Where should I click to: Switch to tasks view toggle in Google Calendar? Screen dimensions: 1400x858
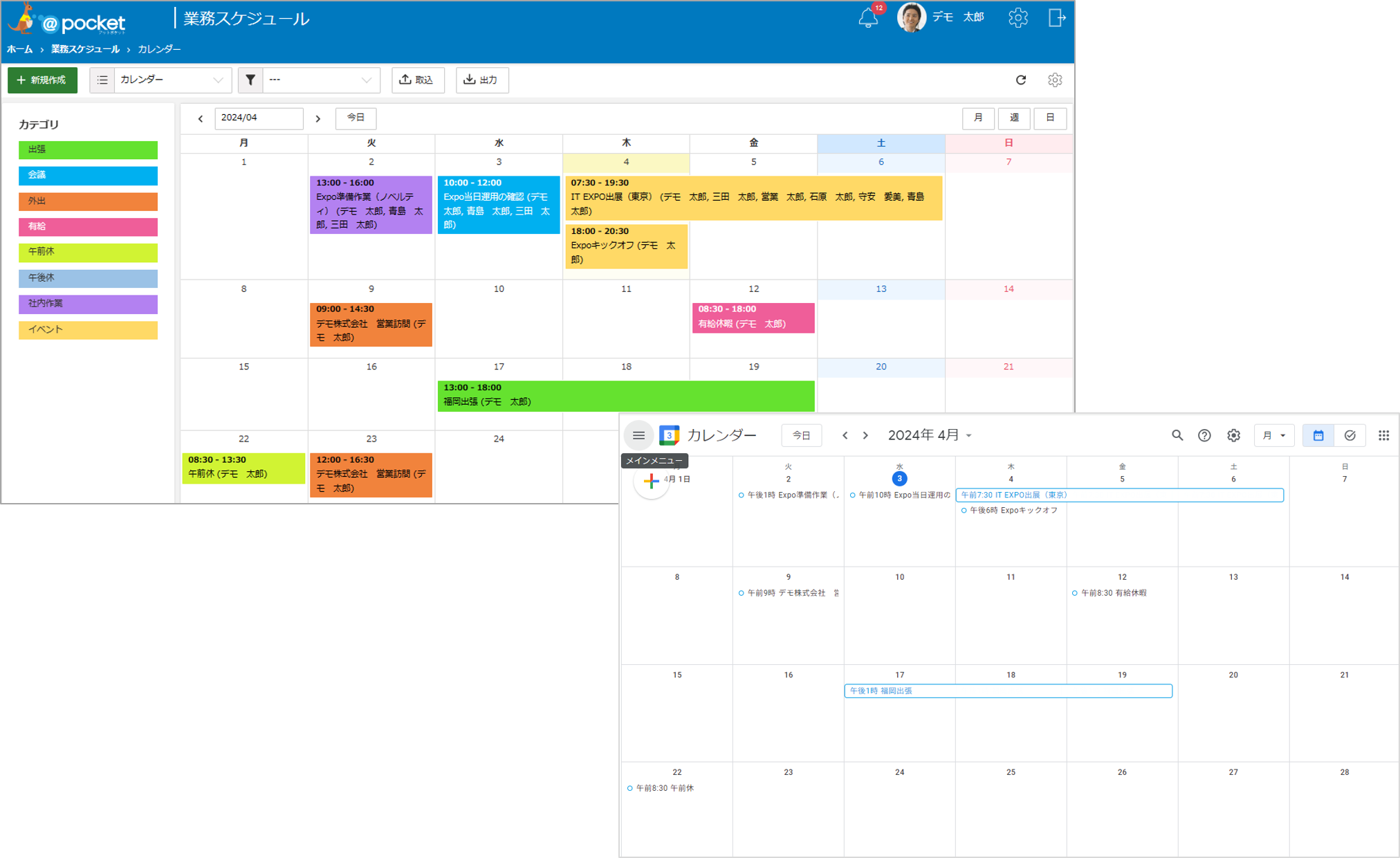1350,435
